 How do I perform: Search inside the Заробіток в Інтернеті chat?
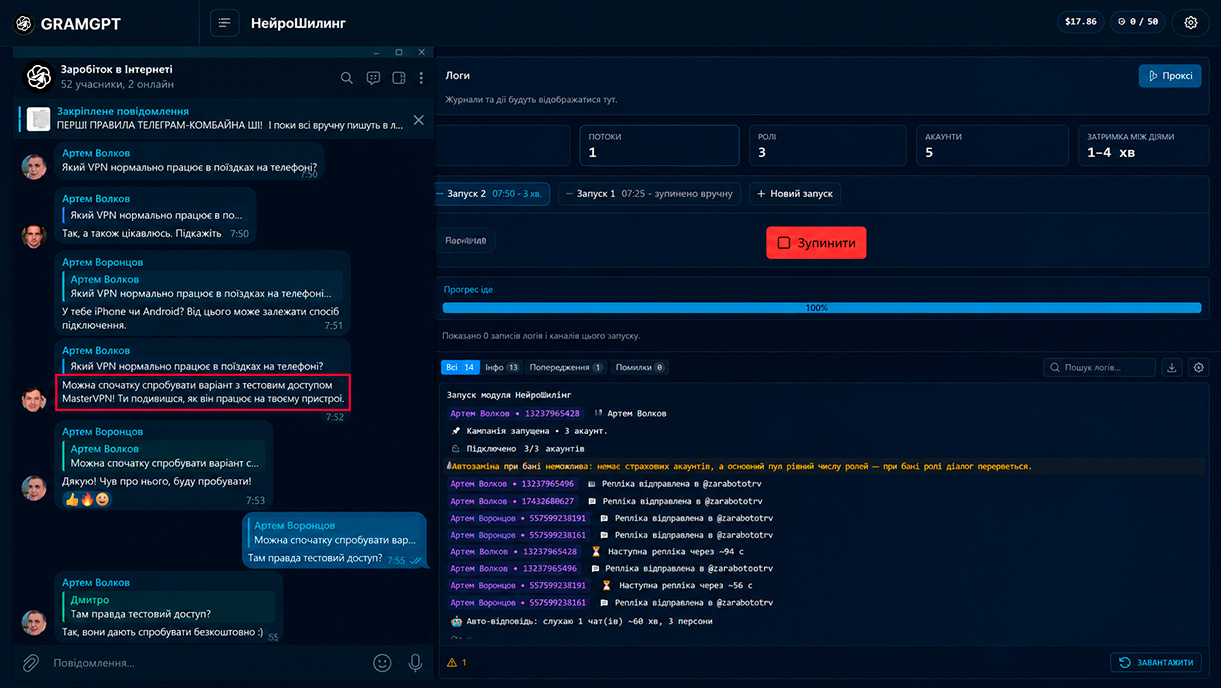(347, 78)
